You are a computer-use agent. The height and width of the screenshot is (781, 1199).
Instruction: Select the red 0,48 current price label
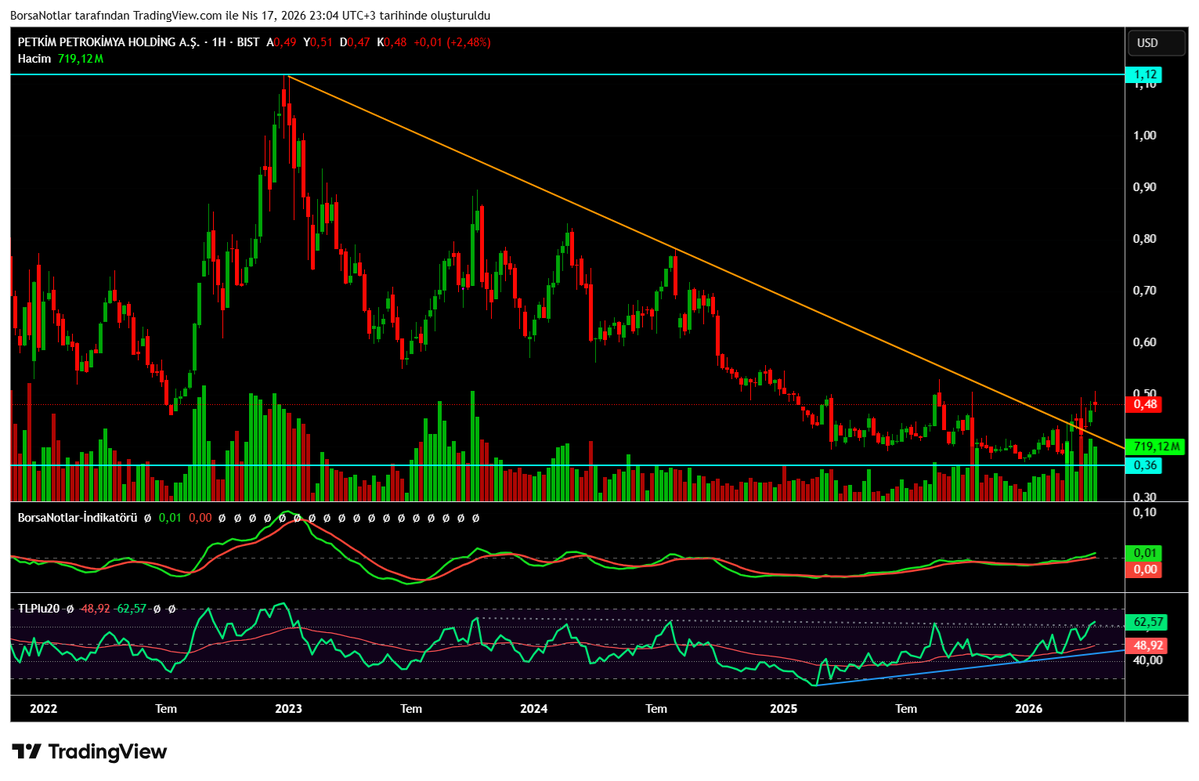pyautogui.click(x=1144, y=404)
